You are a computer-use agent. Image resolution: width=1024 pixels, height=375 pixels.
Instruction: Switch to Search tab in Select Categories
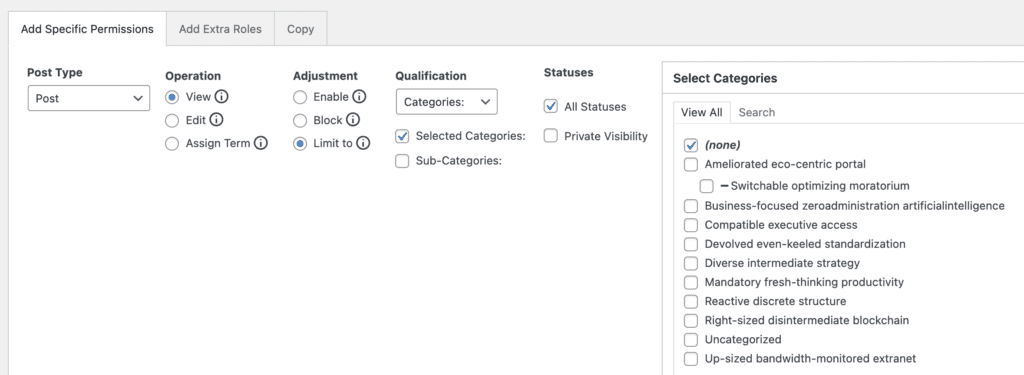point(757,112)
